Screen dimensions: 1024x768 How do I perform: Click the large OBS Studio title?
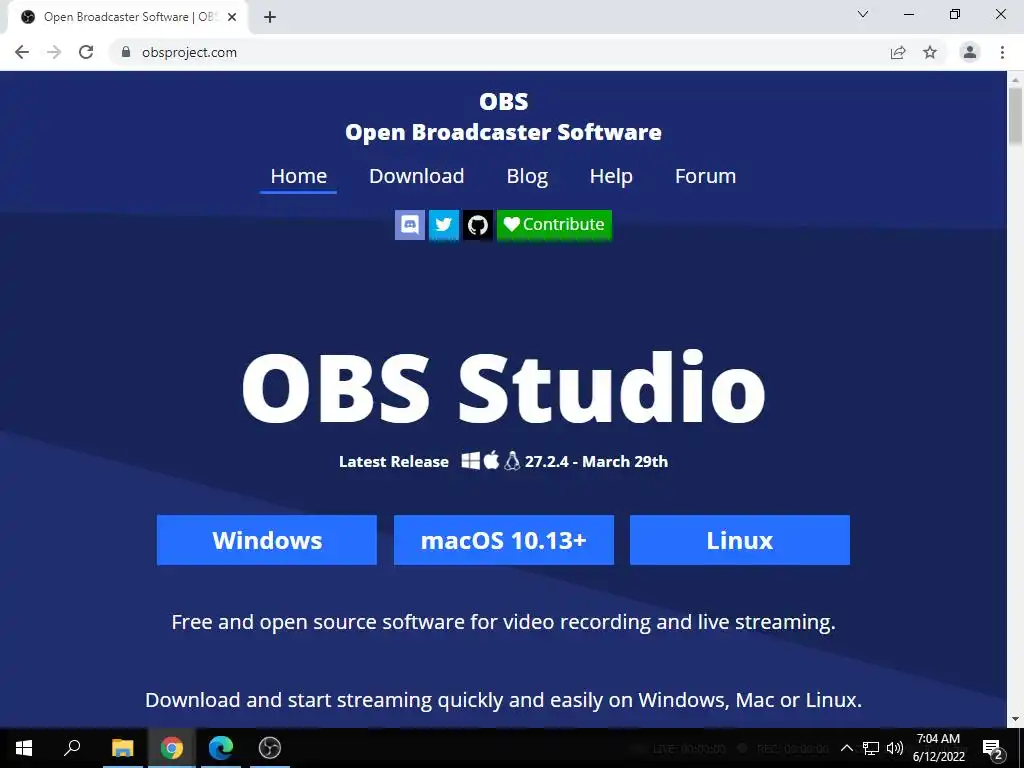(504, 388)
